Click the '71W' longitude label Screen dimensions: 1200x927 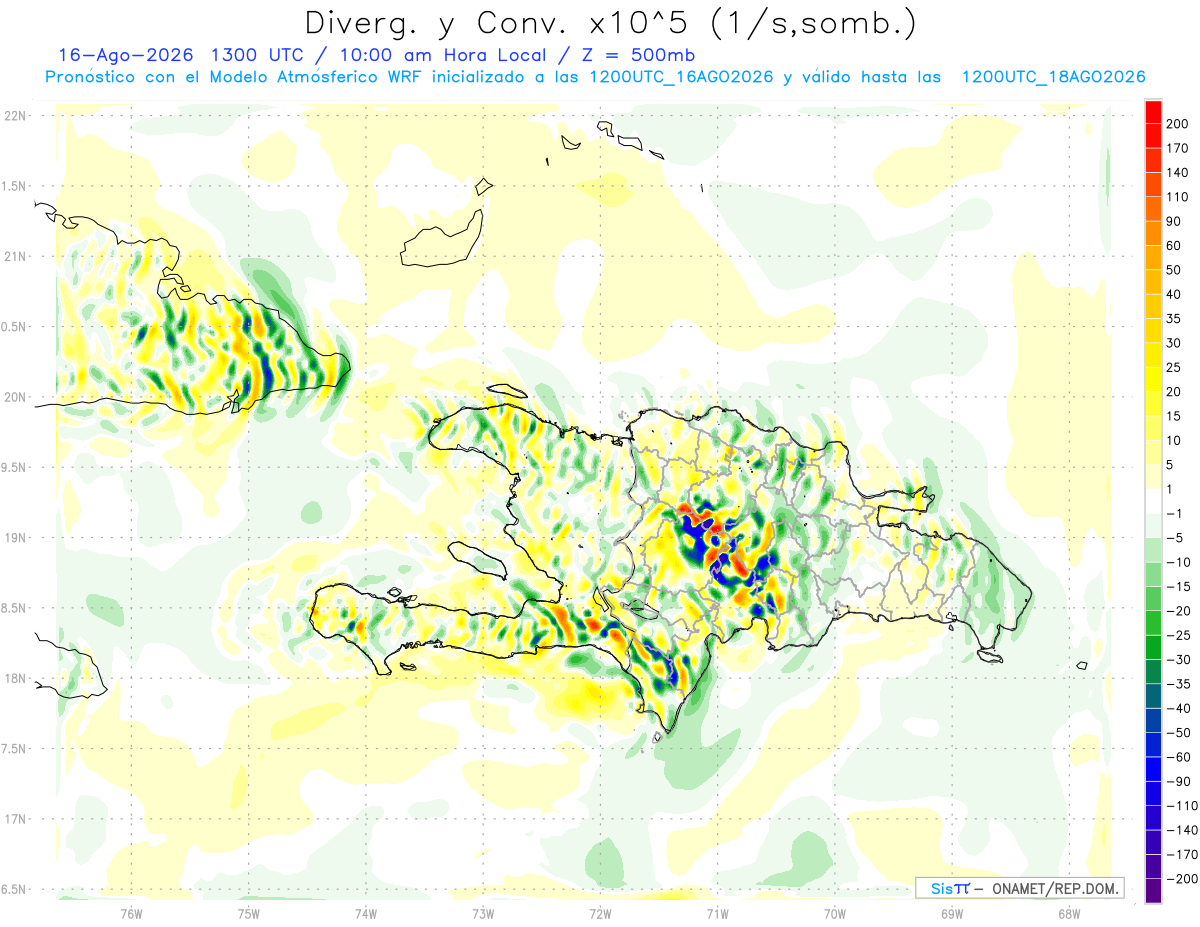click(x=717, y=913)
